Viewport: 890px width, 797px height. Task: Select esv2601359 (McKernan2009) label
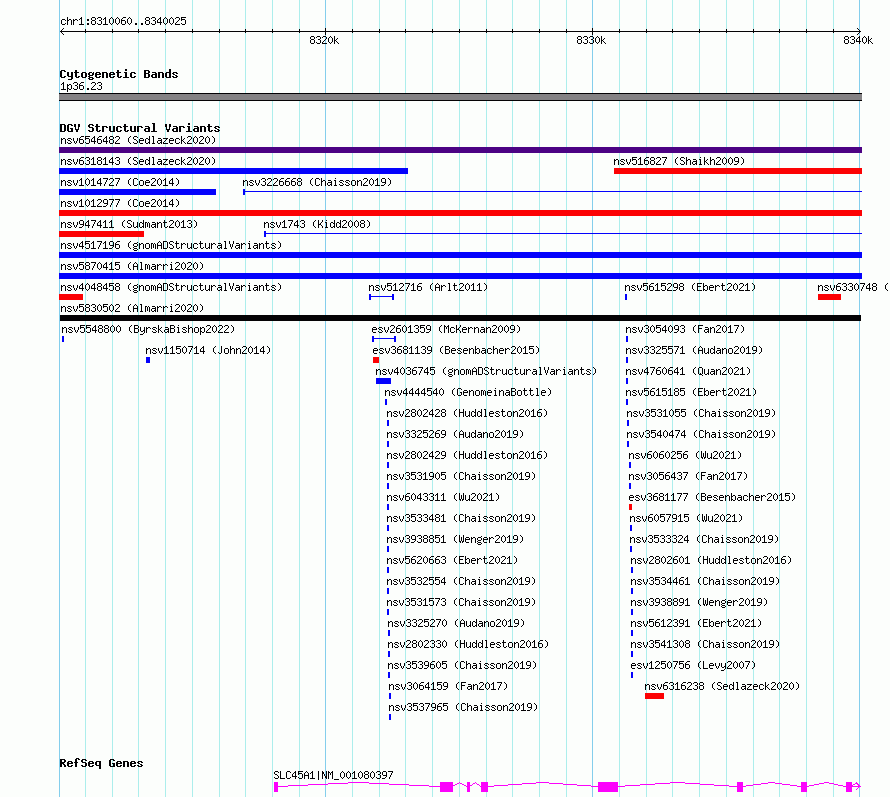click(446, 329)
